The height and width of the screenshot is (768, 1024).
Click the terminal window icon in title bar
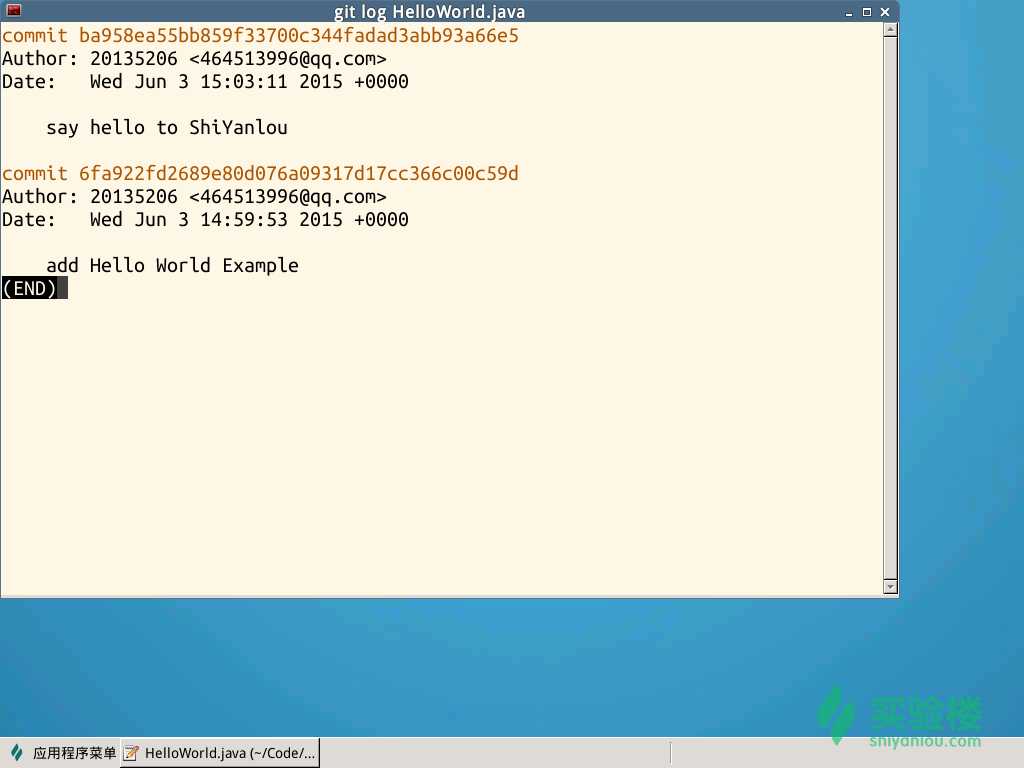tap(14, 10)
